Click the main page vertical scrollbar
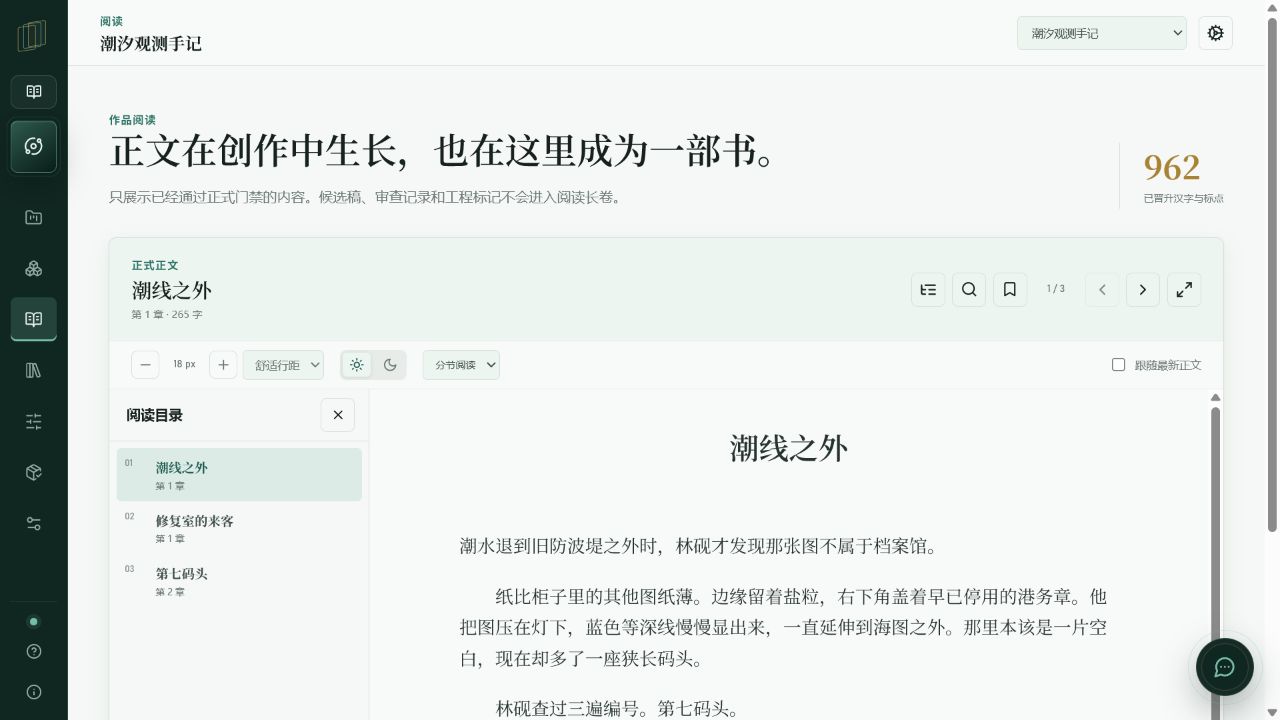Screen dimensions: 1280x720 point(1272,275)
